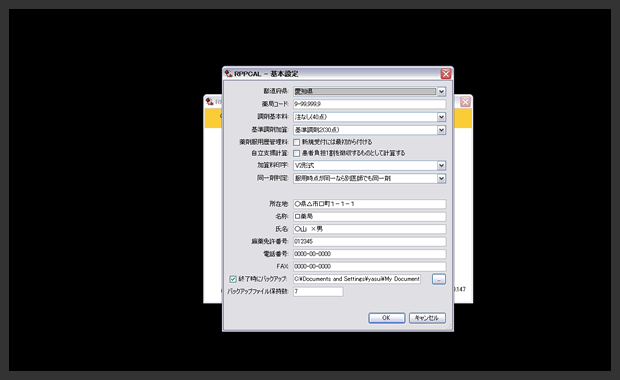The width and height of the screenshot is (620, 380).
Task: Browse for backup folder with ... button
Action: 439,279
